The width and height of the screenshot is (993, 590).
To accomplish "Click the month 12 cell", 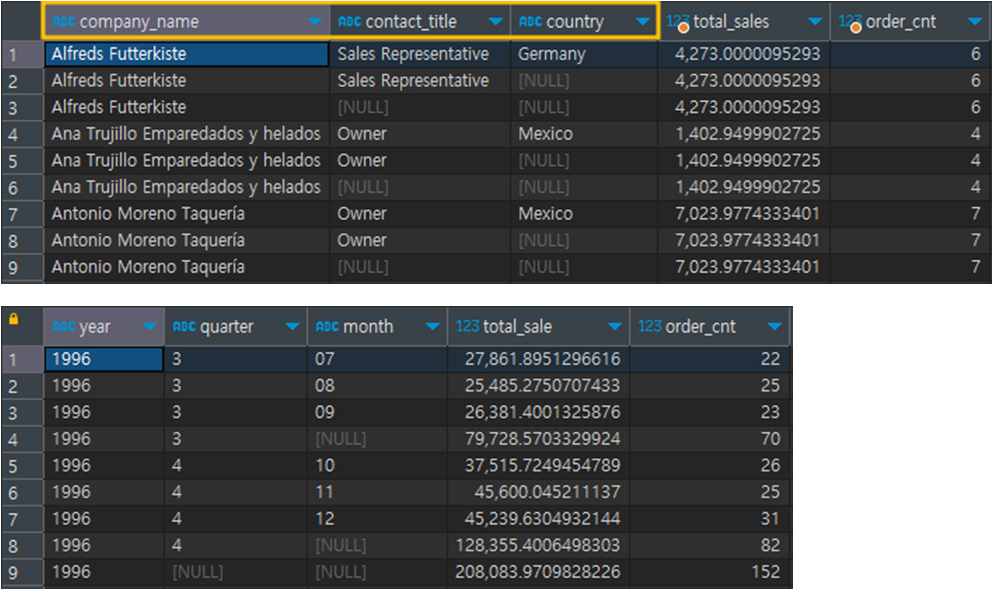I will coord(377,519).
